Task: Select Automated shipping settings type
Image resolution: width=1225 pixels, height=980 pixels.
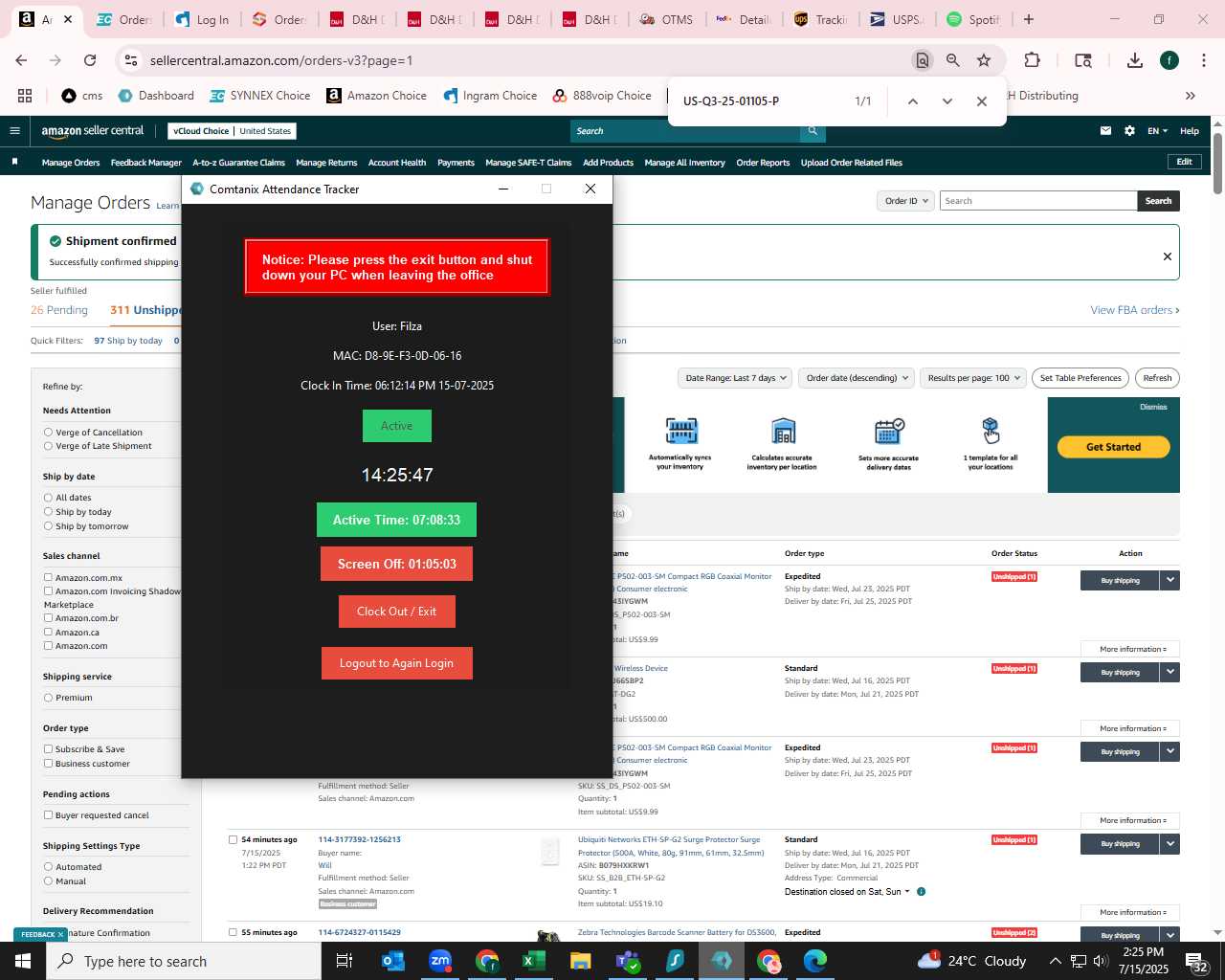Action: click(48, 867)
